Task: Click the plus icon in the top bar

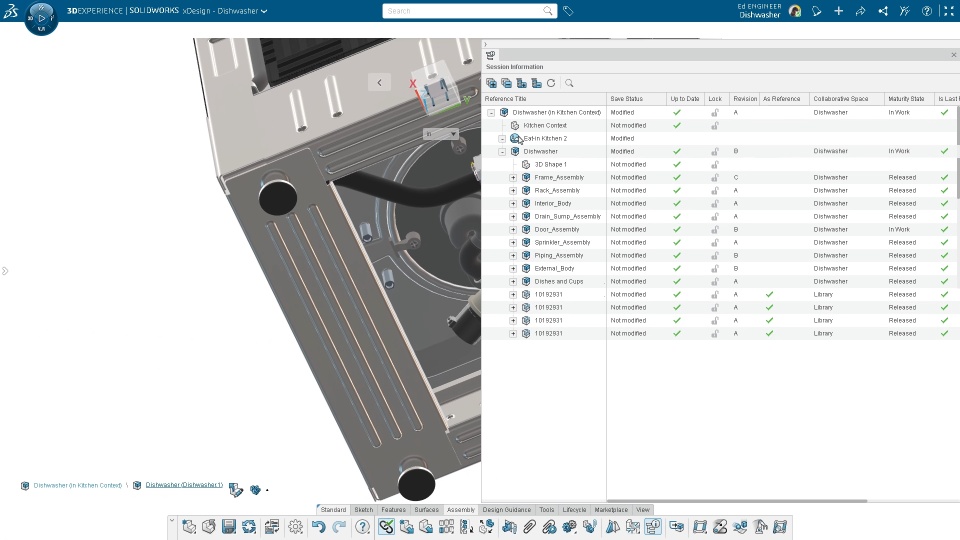Action: pyautogui.click(x=838, y=11)
